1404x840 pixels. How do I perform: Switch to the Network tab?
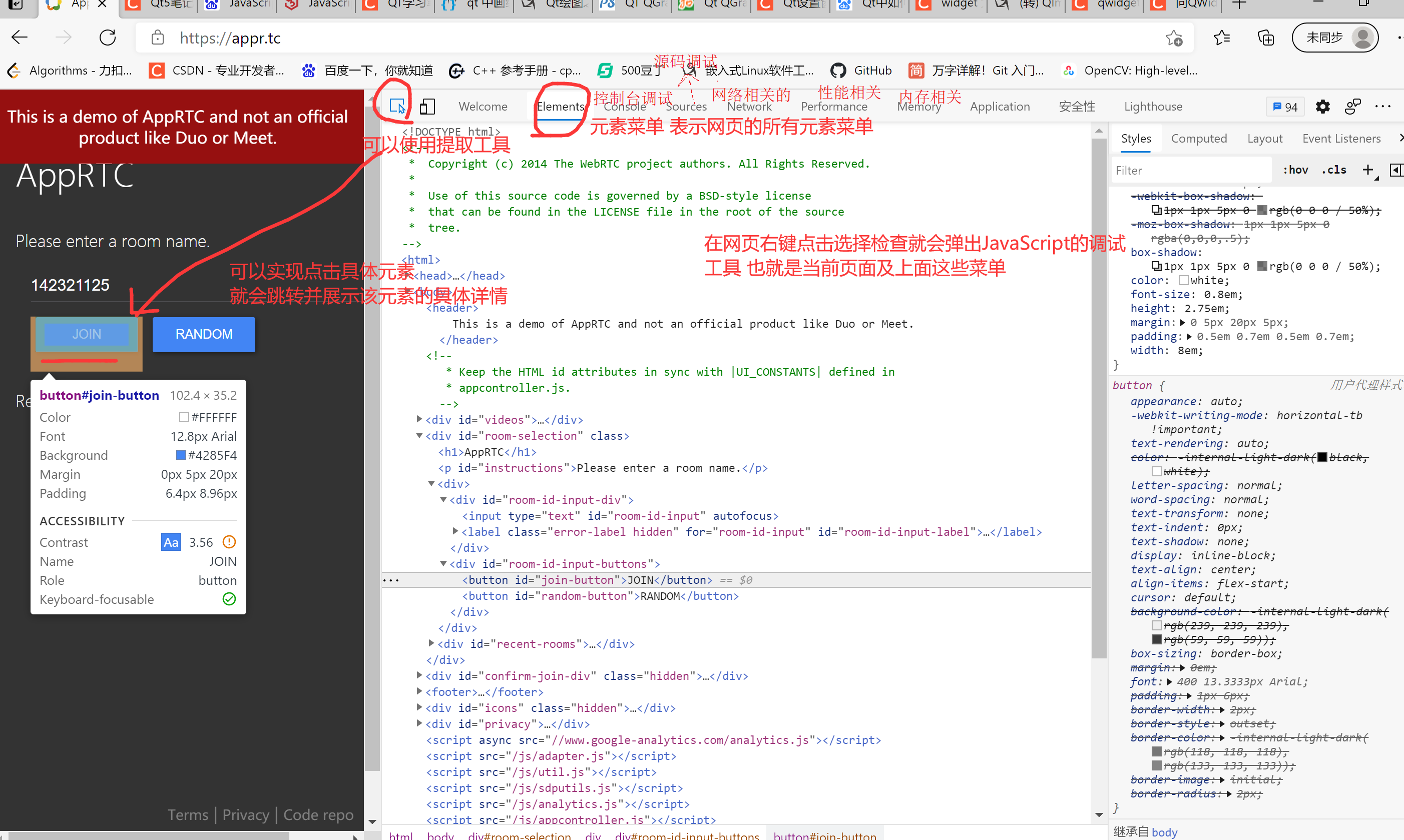[749, 107]
